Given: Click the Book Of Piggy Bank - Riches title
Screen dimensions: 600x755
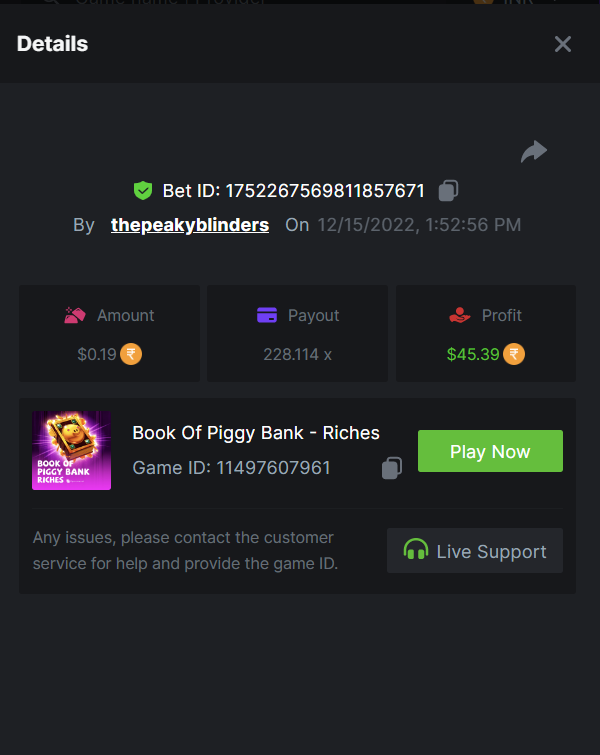Looking at the screenshot, I should click(256, 433).
